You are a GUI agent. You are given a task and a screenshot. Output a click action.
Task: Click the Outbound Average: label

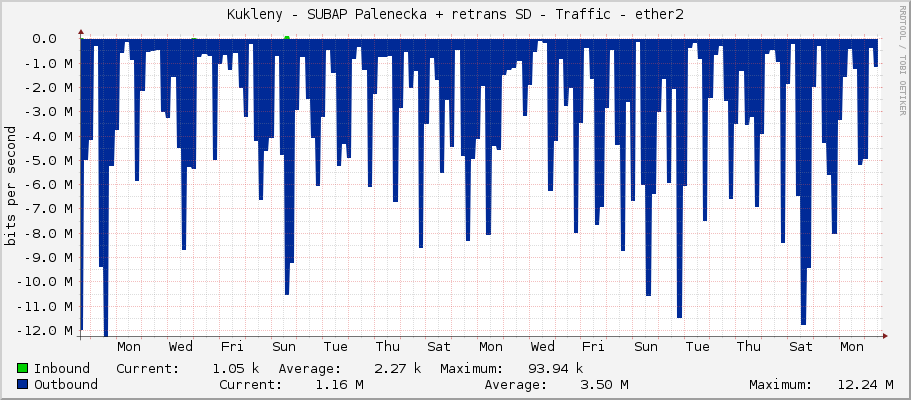[x=516, y=384]
